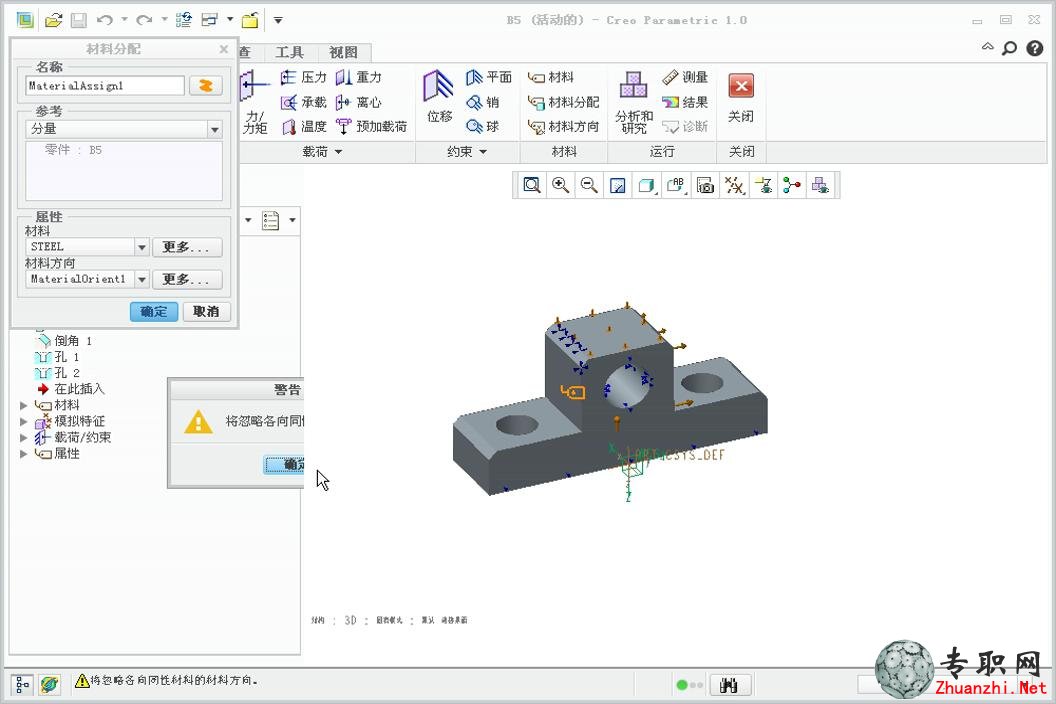The height and width of the screenshot is (704, 1056).
Task: Open the 分量 reference type dropdown
Action: coord(214,129)
